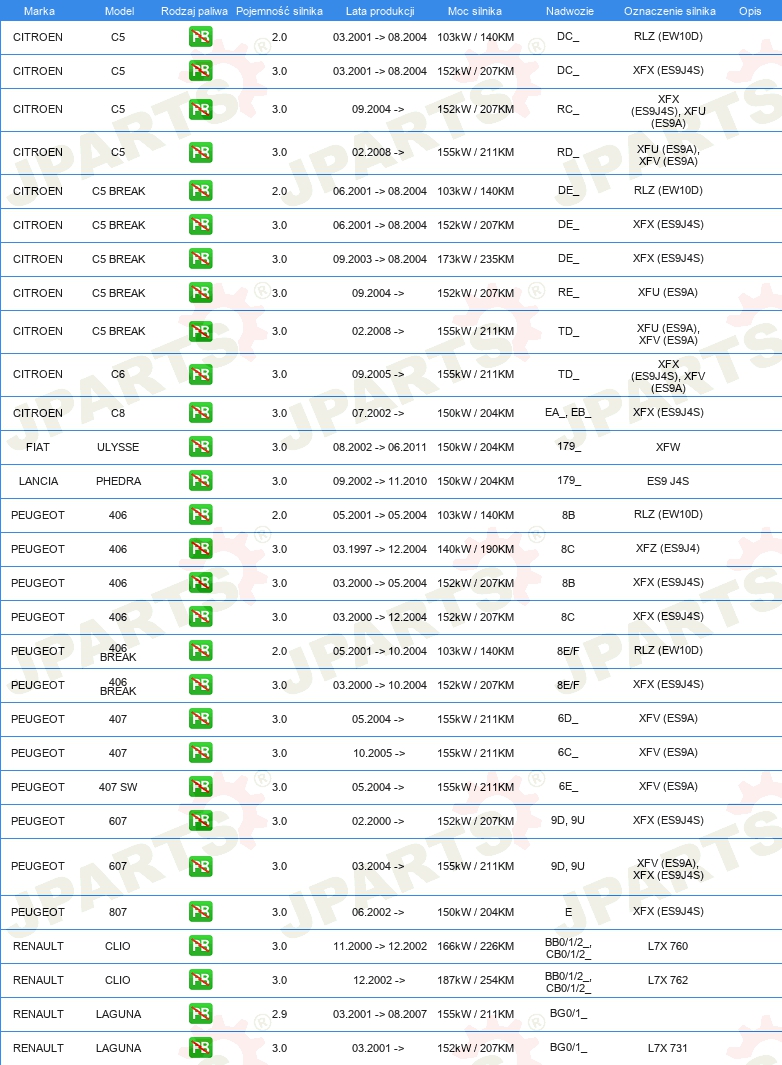Screen dimensions: 782x1065
Task: Click the 6E_ body code cell
Action: [x=568, y=786]
